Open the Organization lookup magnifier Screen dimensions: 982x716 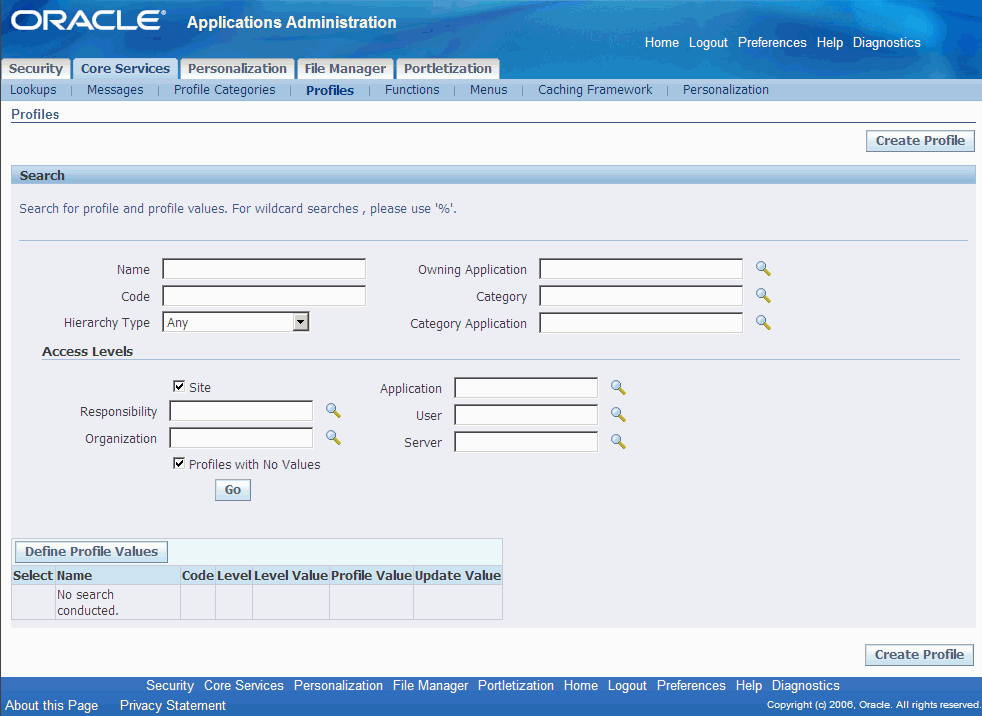tap(333, 438)
